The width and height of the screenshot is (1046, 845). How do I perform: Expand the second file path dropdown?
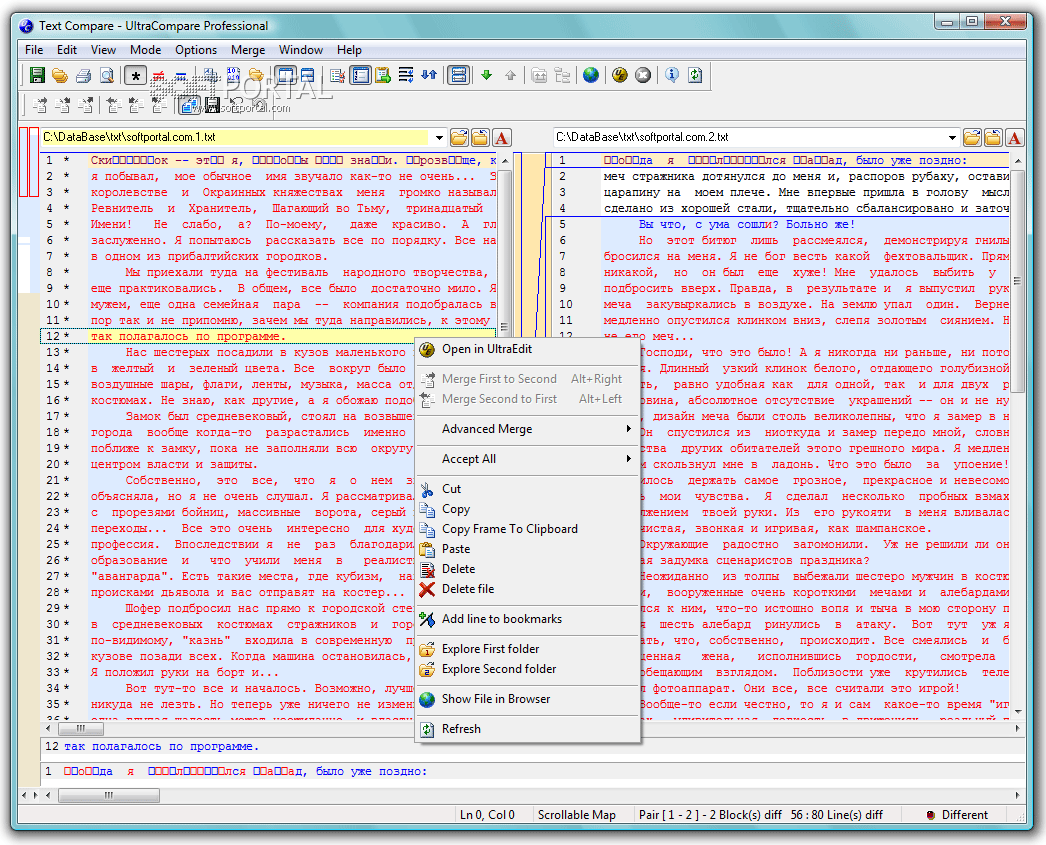(x=953, y=138)
